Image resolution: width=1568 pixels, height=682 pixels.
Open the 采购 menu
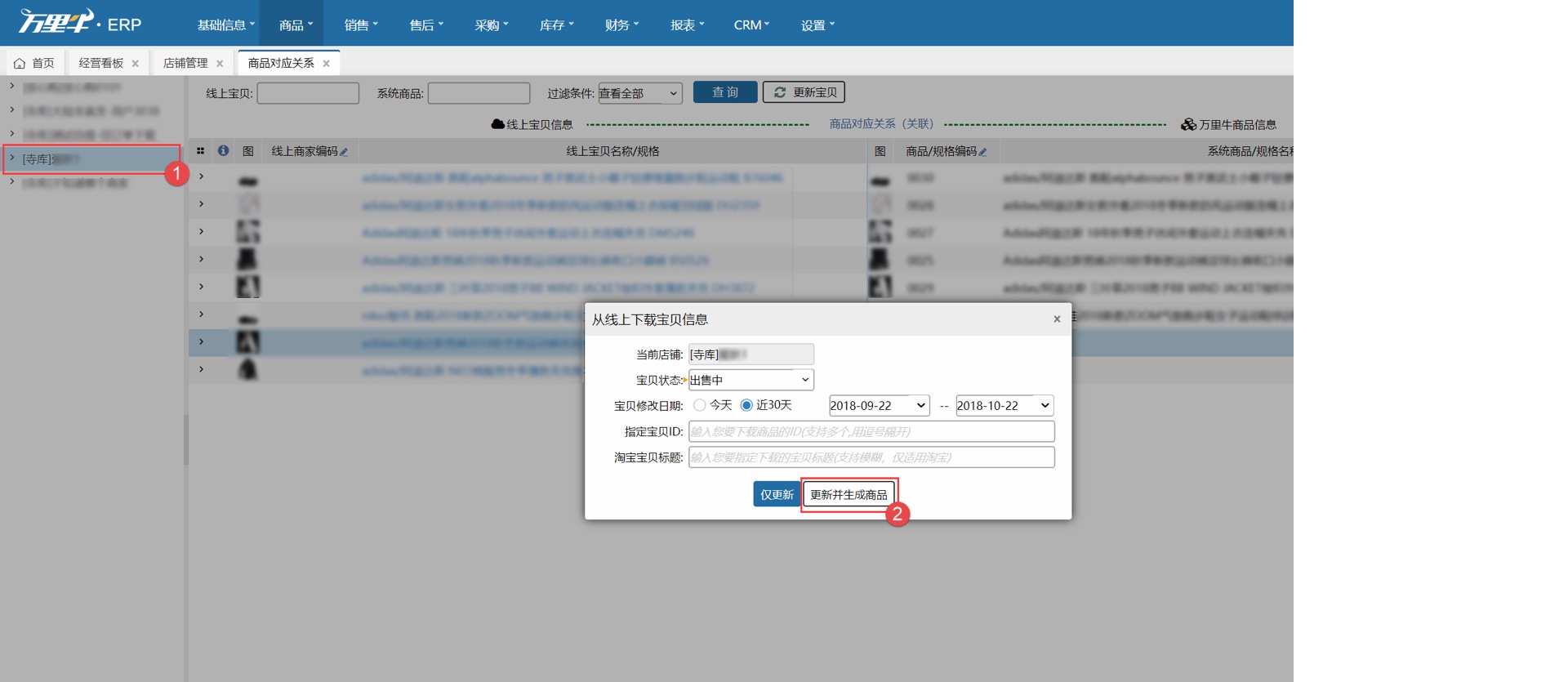coord(492,25)
